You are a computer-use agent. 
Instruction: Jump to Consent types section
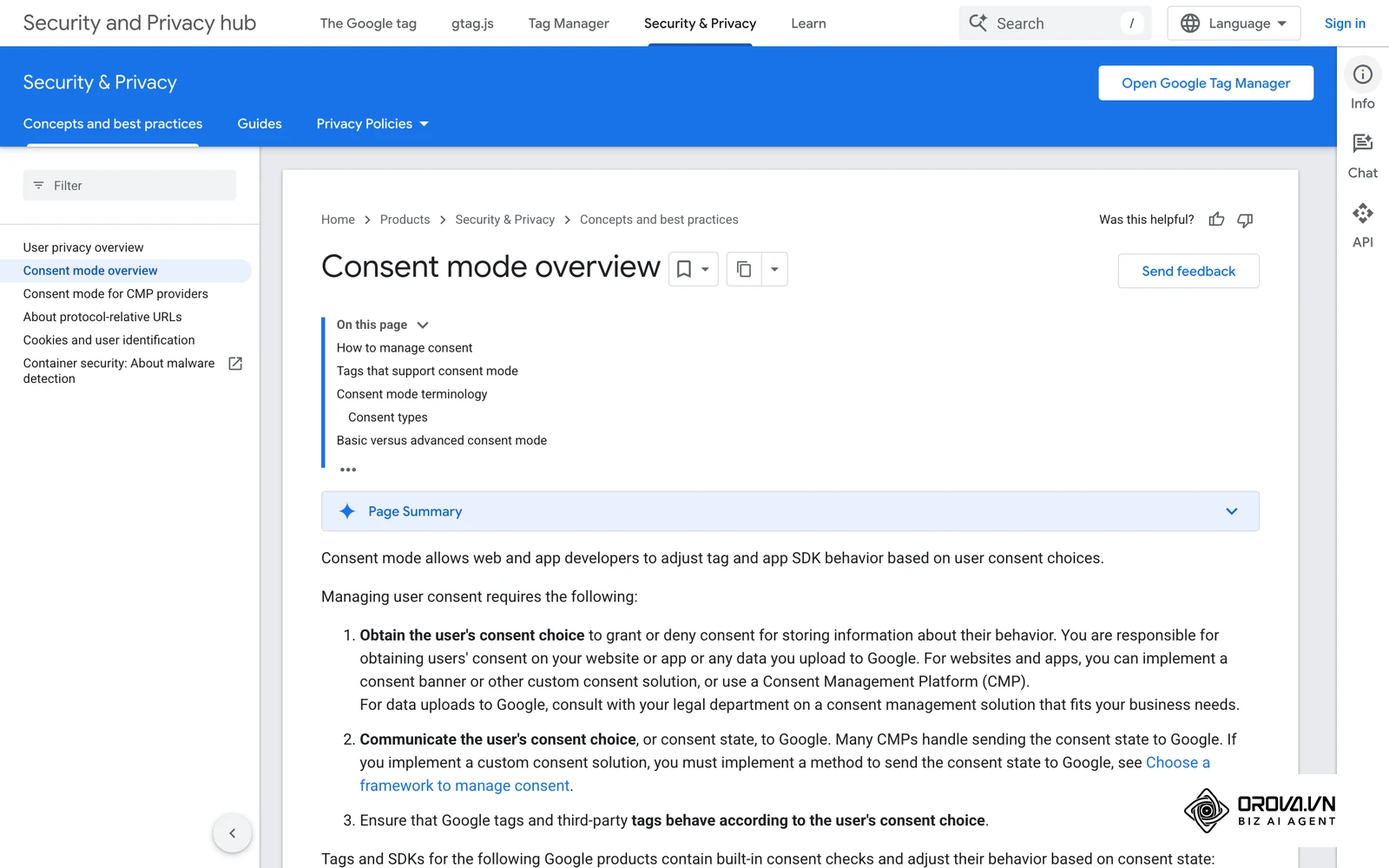388,418
